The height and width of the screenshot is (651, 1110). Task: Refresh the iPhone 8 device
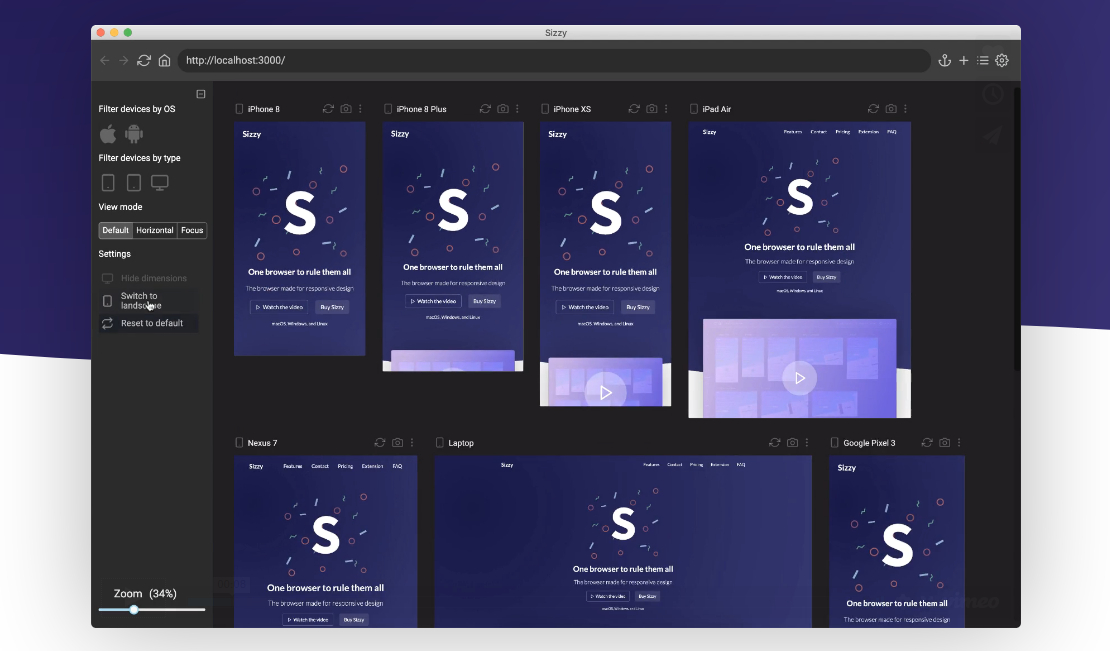click(329, 109)
